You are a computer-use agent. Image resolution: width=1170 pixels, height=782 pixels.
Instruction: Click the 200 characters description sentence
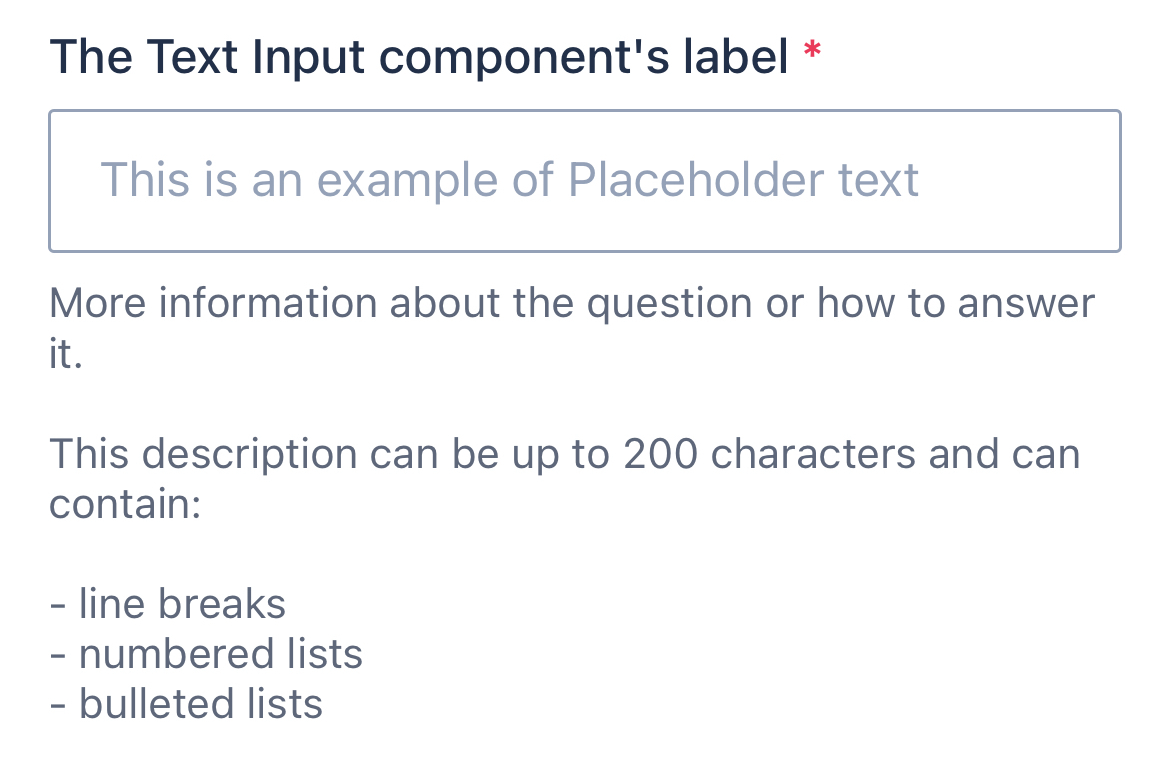click(560, 453)
